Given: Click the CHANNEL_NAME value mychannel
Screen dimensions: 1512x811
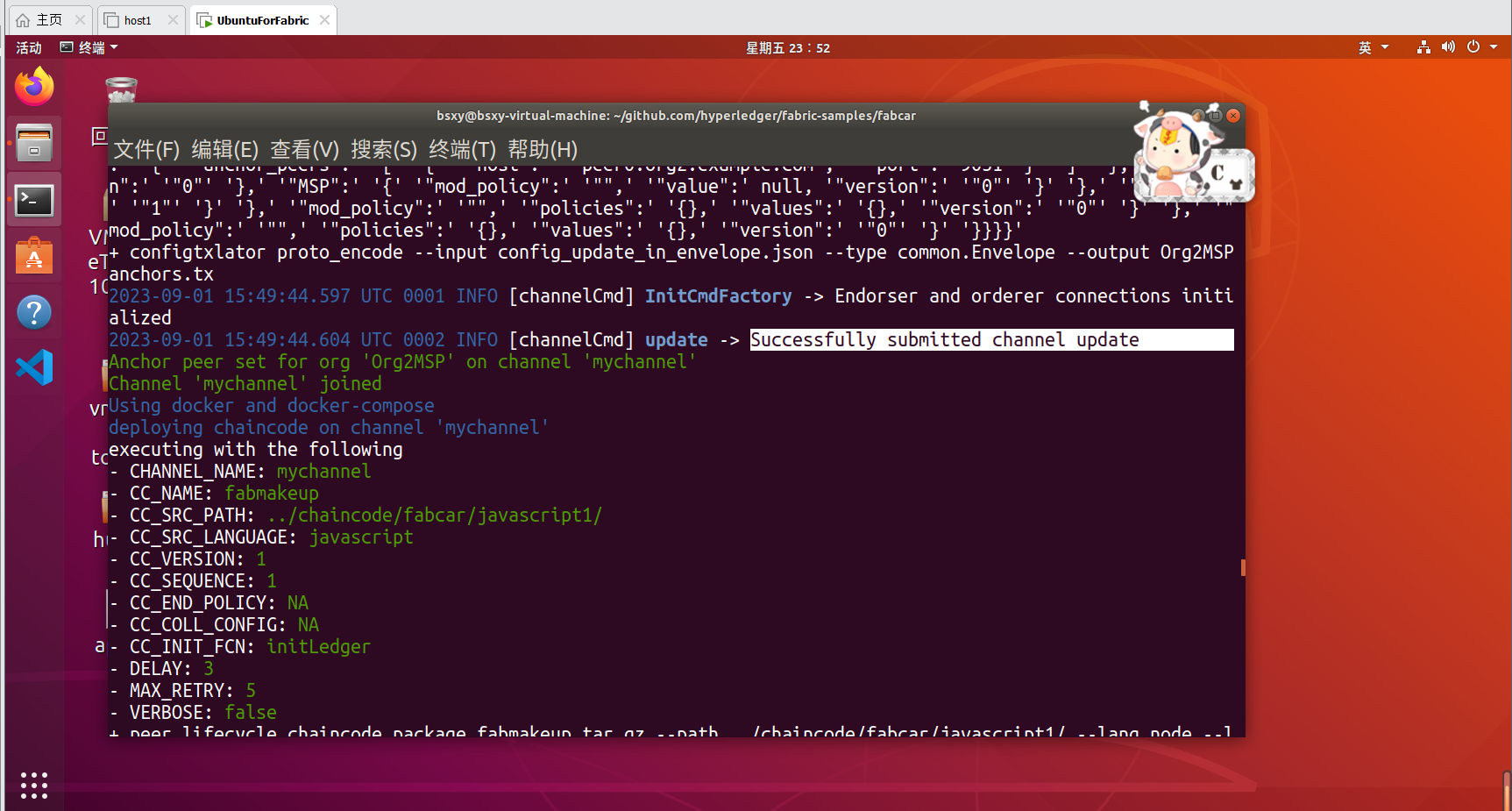Looking at the screenshot, I should [324, 472].
